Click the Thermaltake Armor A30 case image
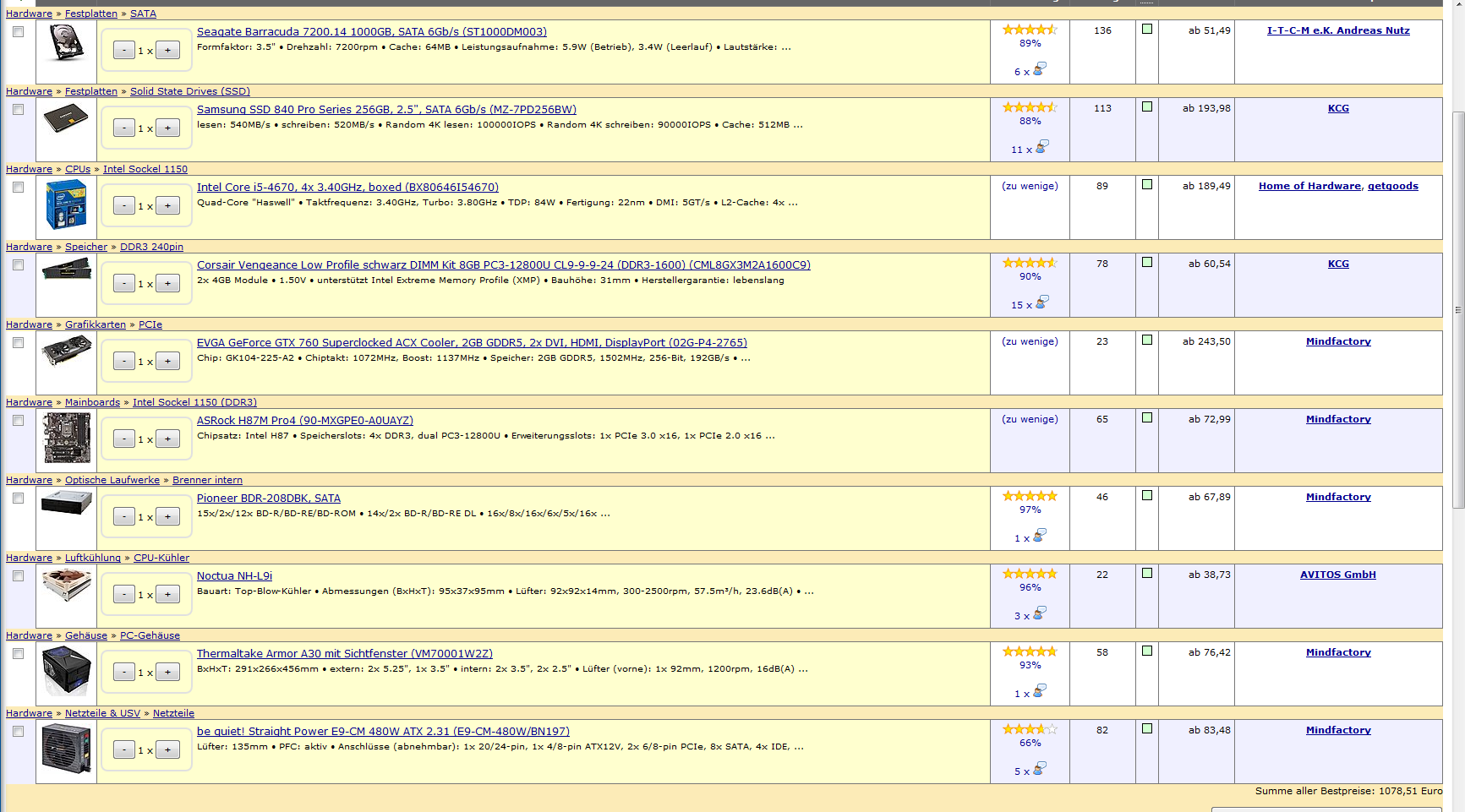Viewport: 1465px width, 812px height. pos(67,670)
